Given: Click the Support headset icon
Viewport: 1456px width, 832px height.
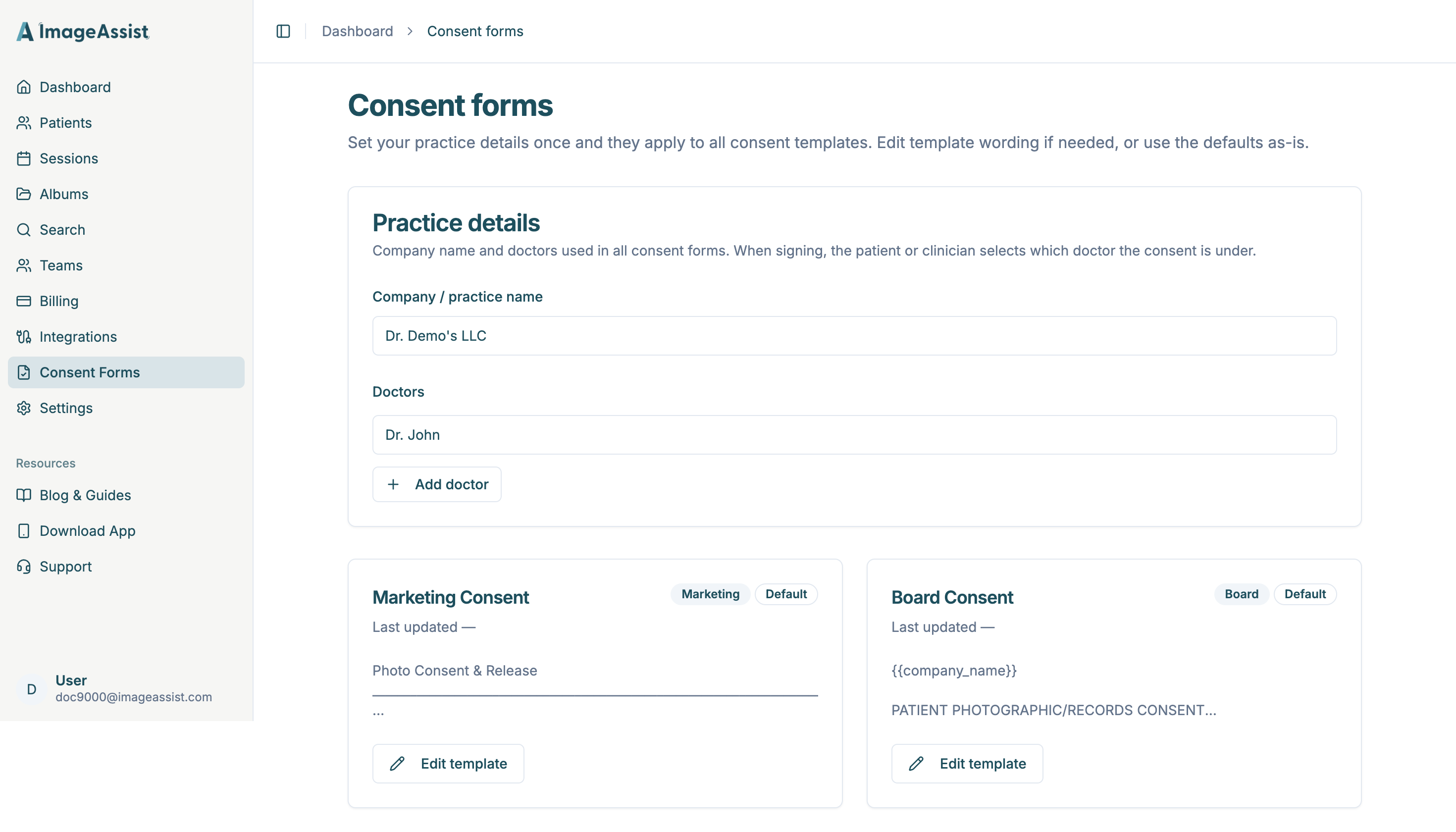Looking at the screenshot, I should [x=23, y=566].
